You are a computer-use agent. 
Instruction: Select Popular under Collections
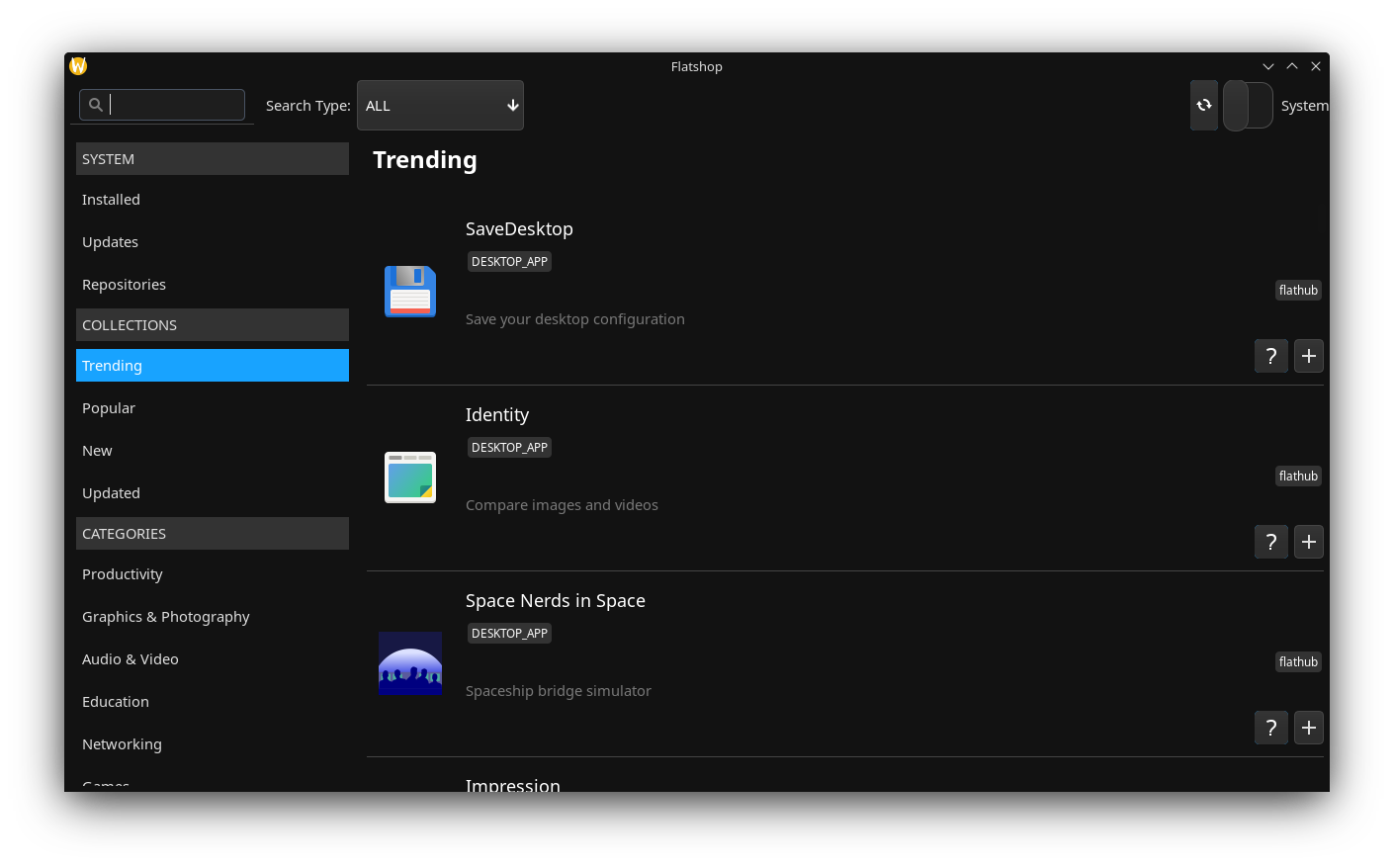pyautogui.click(x=109, y=407)
